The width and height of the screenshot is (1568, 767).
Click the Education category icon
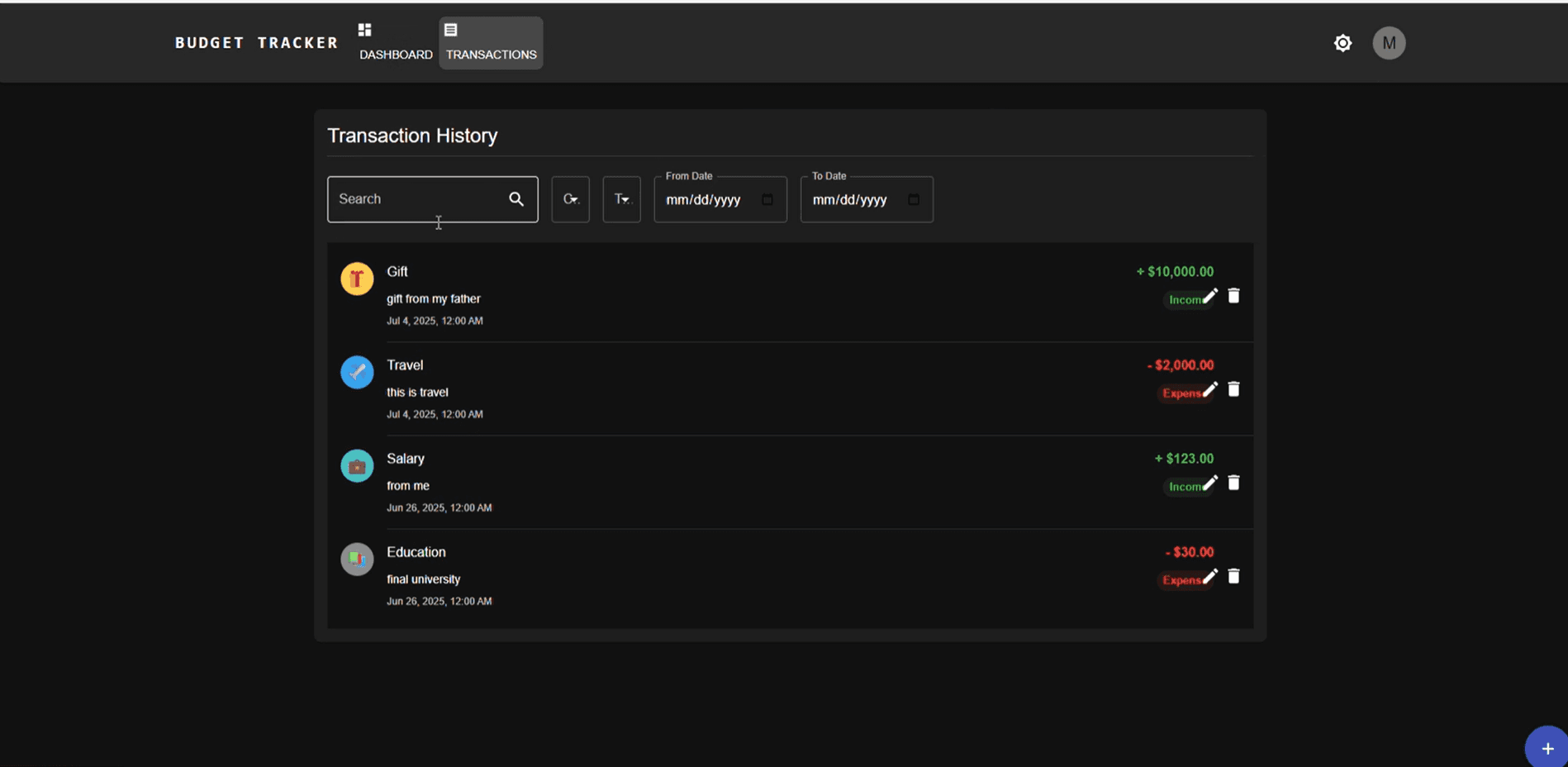click(357, 559)
